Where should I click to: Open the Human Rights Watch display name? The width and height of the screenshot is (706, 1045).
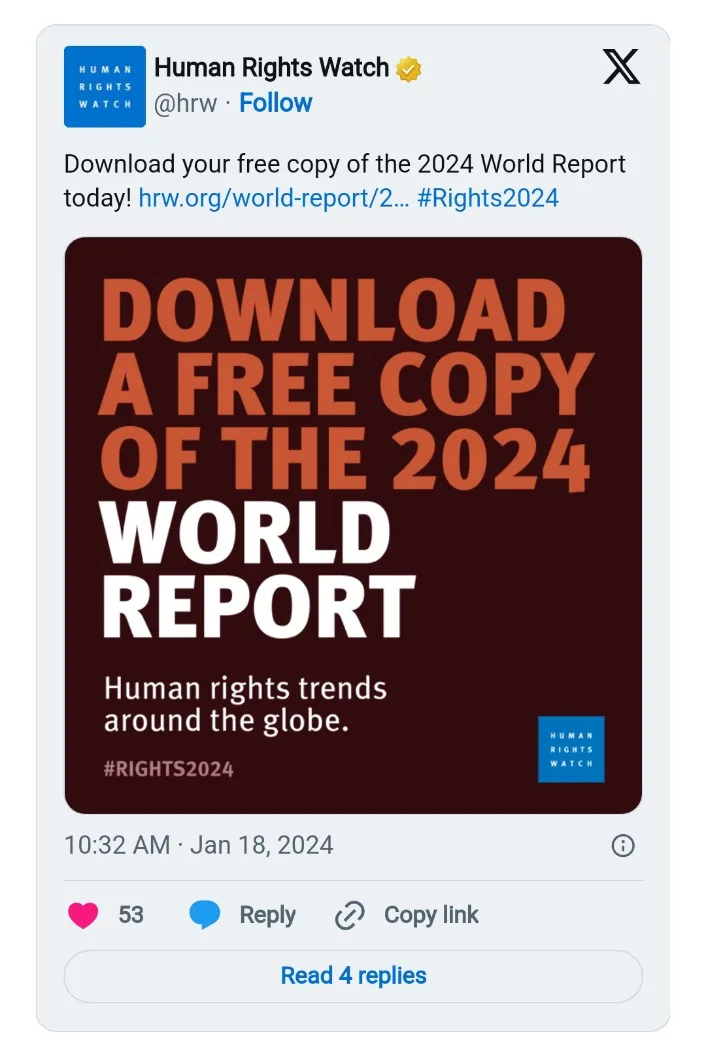click(271, 68)
